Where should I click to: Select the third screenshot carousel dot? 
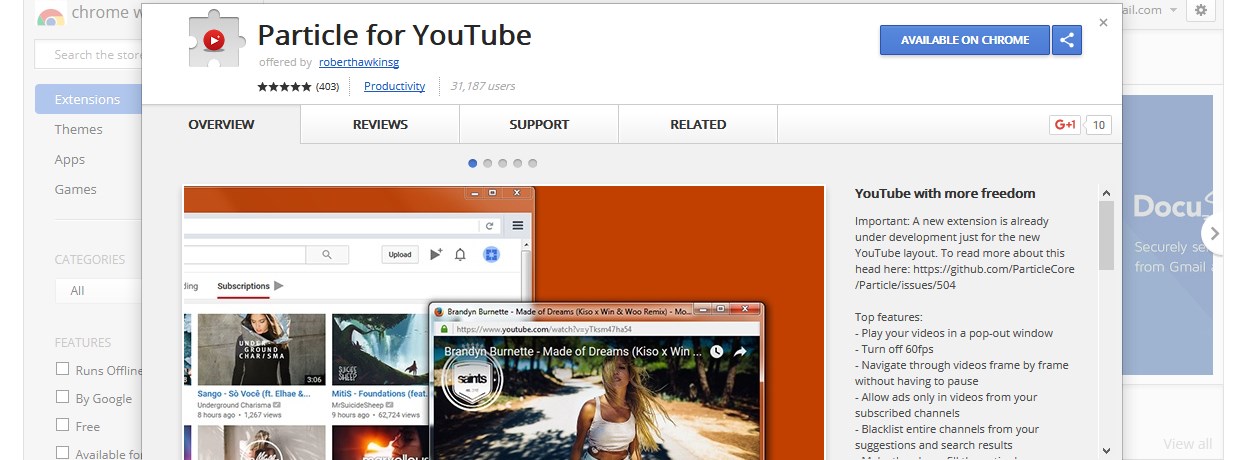click(503, 163)
